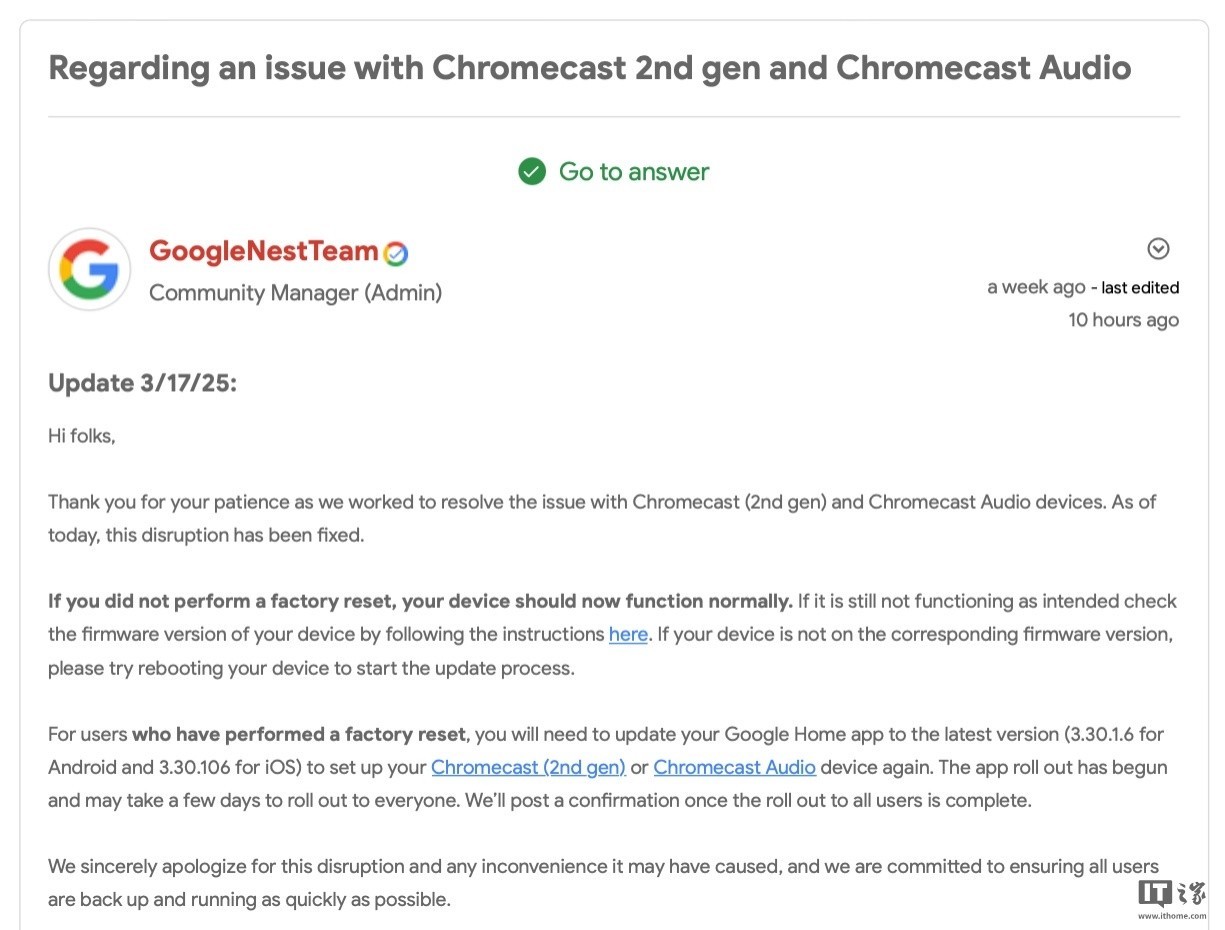The image size is (1225, 930).
Task: Open the Chromecast Audio setup link
Action: click(735, 768)
